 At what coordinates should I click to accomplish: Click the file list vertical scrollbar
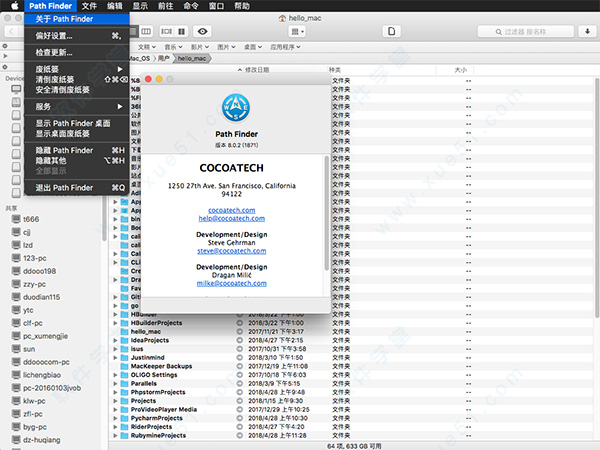pyautogui.click(x=597, y=197)
